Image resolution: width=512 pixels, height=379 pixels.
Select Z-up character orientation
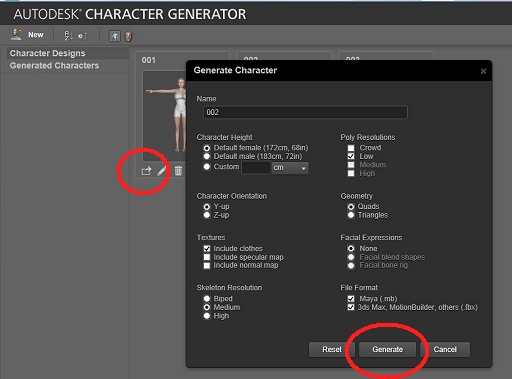pos(207,215)
